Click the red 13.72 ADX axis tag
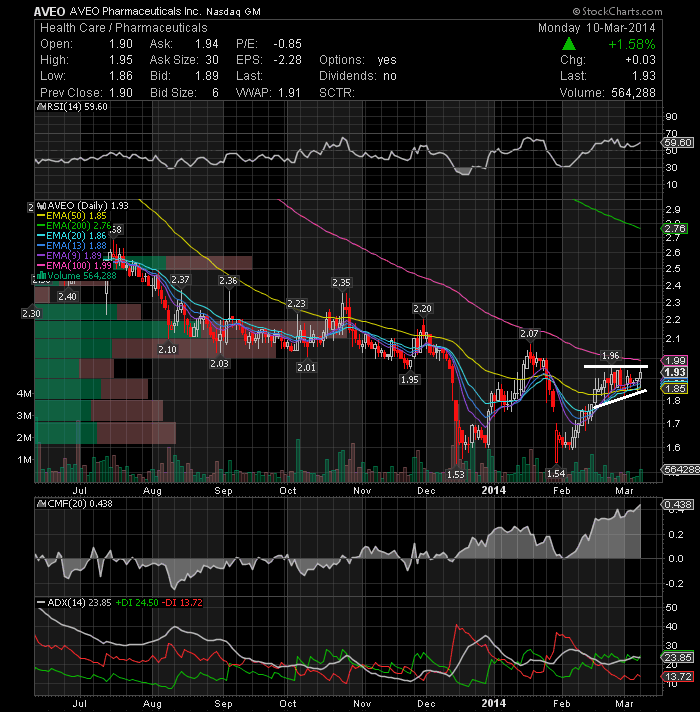Screen dimensions: 700x712 coord(677,677)
